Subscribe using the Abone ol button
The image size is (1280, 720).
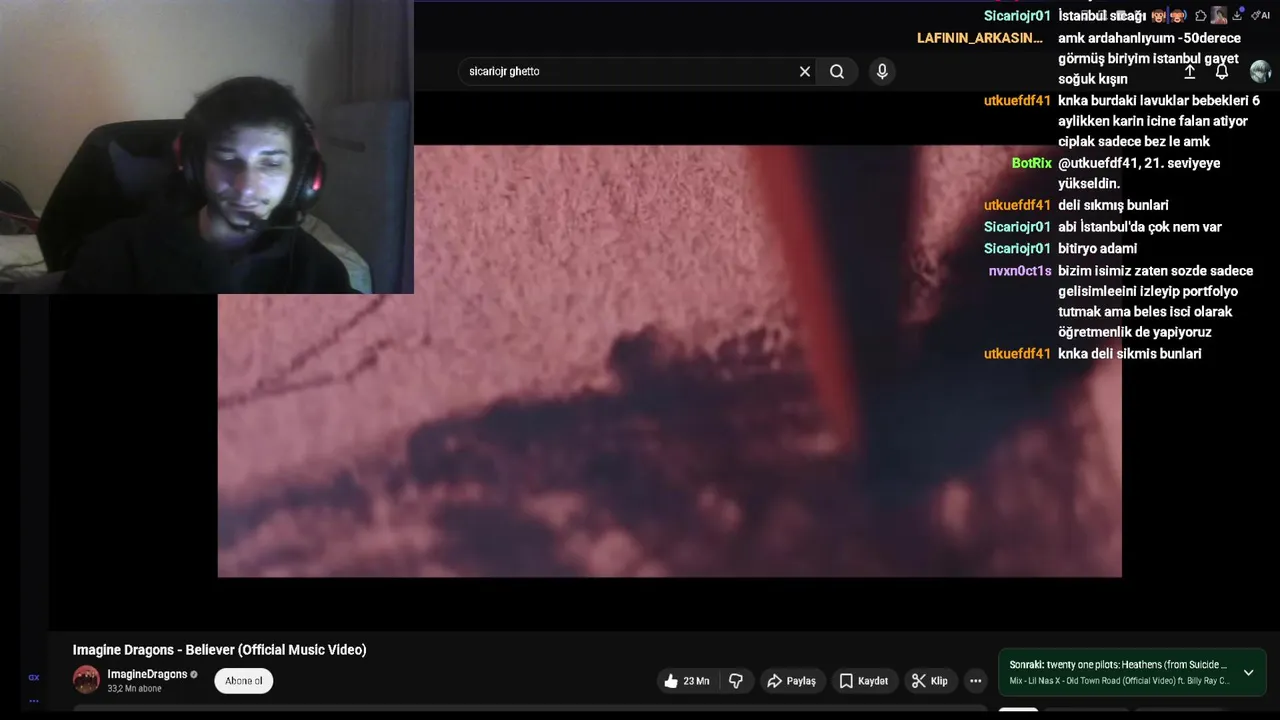pos(243,681)
